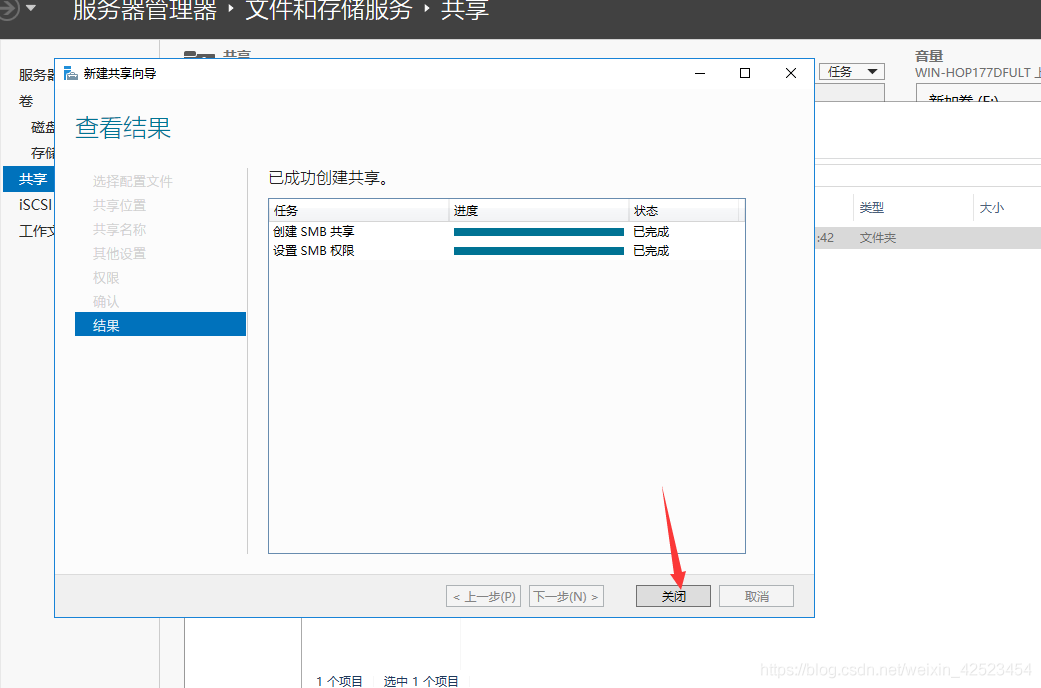1041x688 pixels.
Task: Click 共享 in the breadcrumb bar
Action: pyautogui.click(x=464, y=13)
